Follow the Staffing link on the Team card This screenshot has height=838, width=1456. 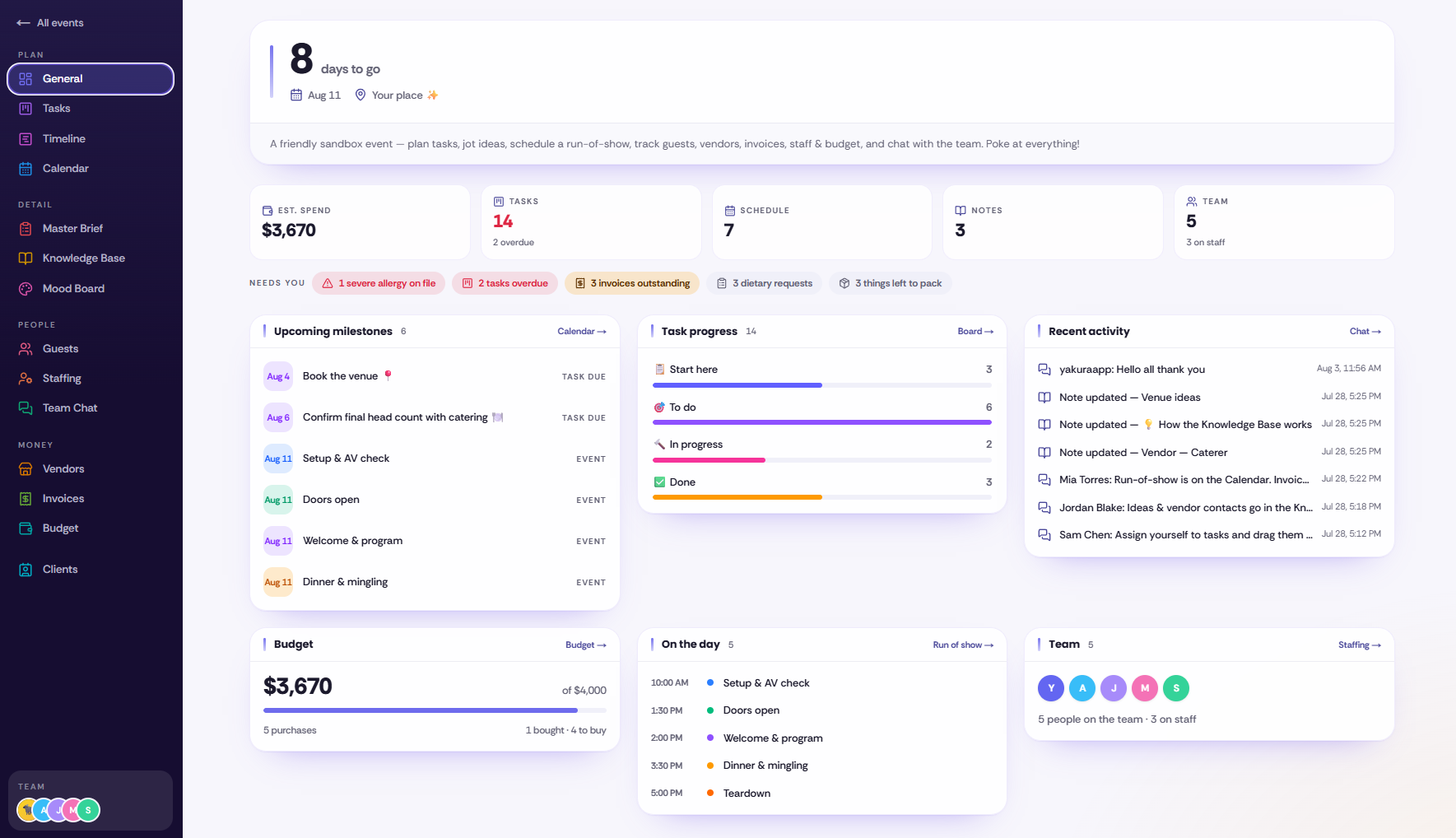point(1360,645)
